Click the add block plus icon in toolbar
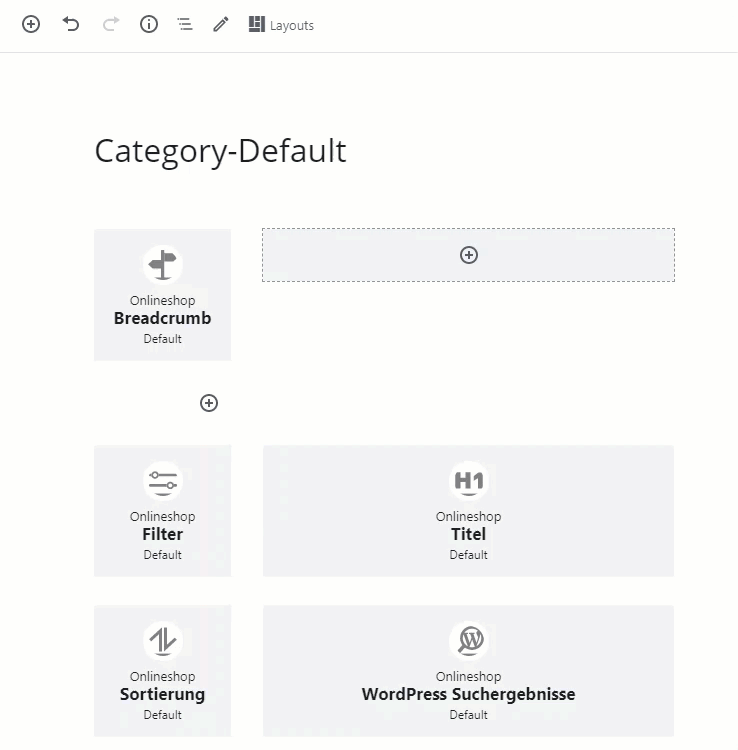This screenshot has height=750, width=738. (x=31, y=24)
